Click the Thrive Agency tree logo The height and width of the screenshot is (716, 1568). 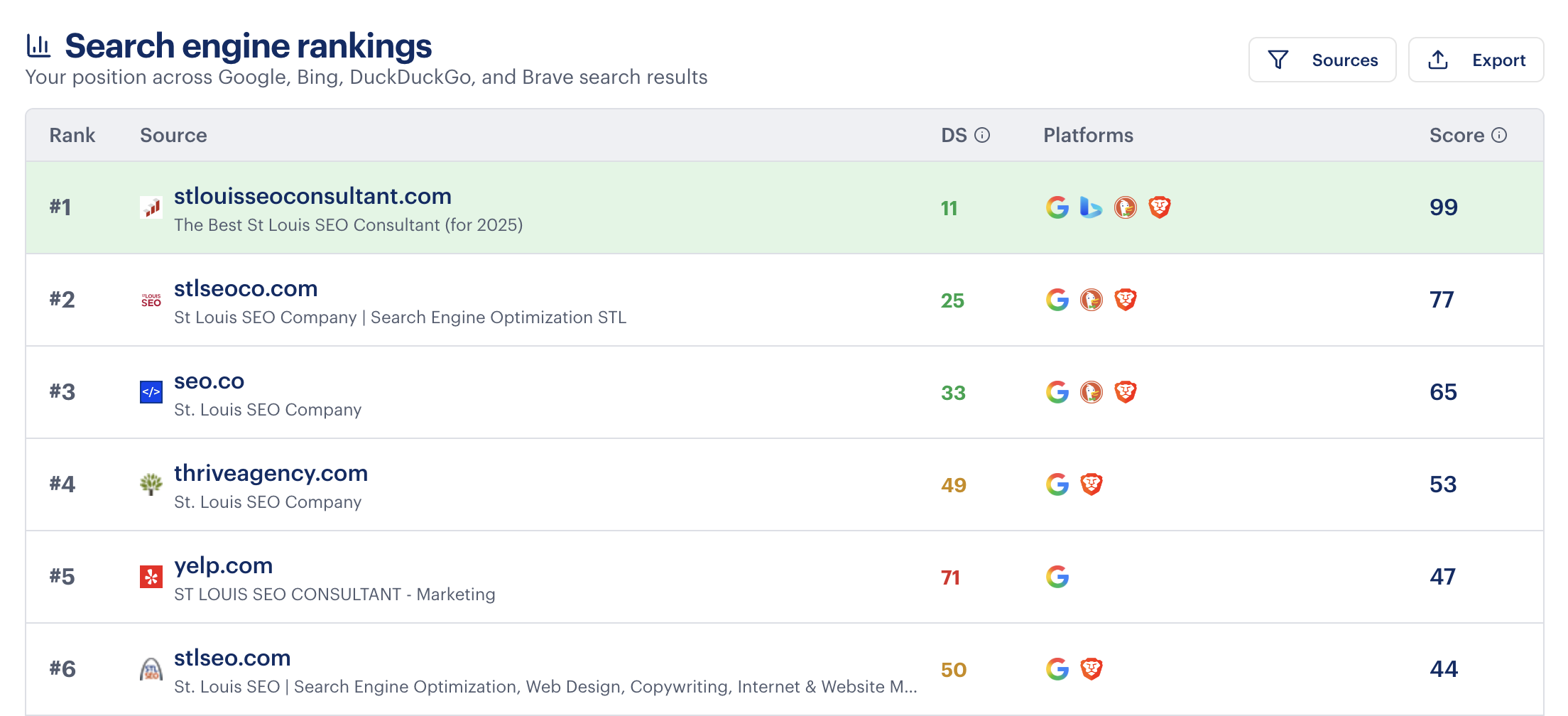tap(151, 484)
